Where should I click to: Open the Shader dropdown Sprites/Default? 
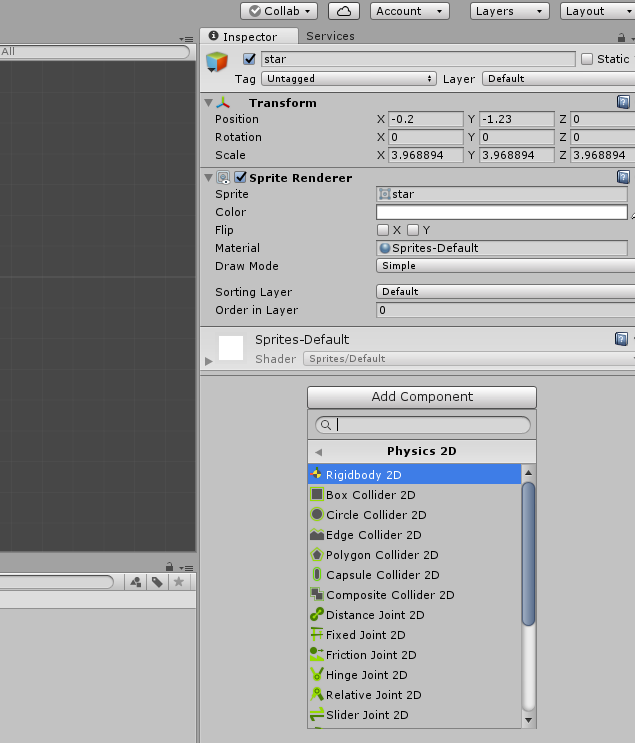pos(469,359)
